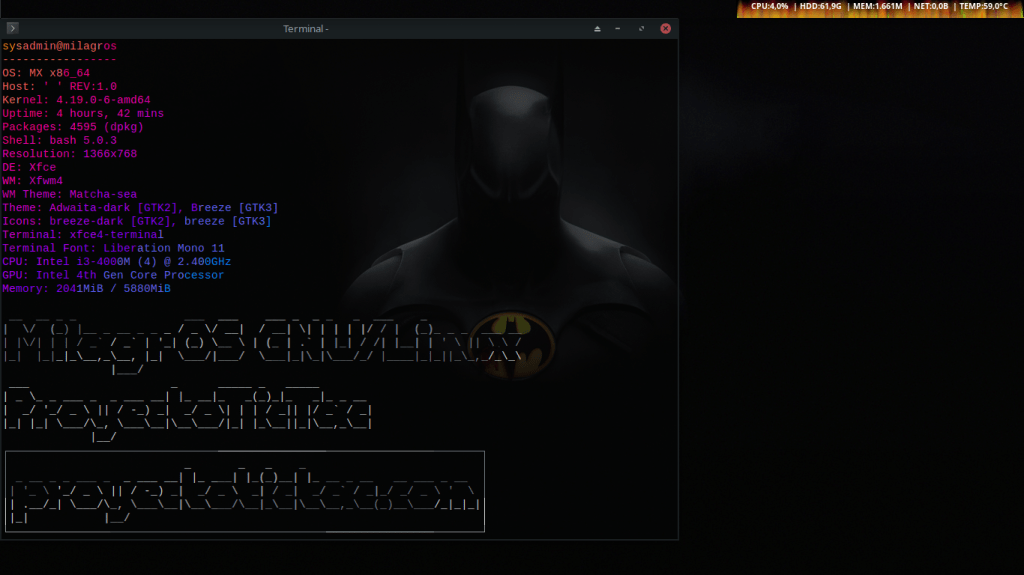Click the CPU usage readout in the panel
Screen dimensions: 1024x575
[769, 6]
